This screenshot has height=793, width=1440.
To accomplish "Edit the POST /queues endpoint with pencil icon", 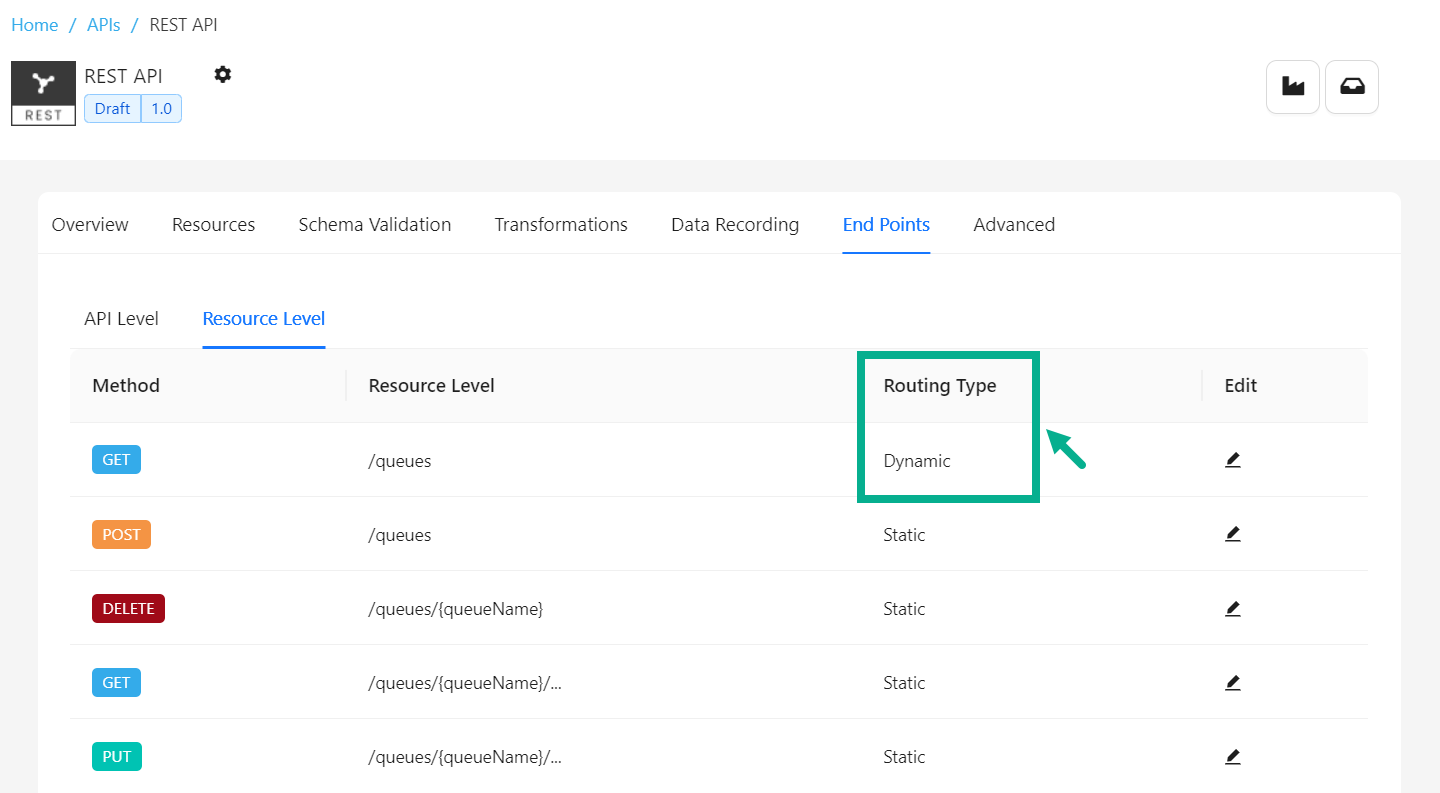I will point(1232,533).
